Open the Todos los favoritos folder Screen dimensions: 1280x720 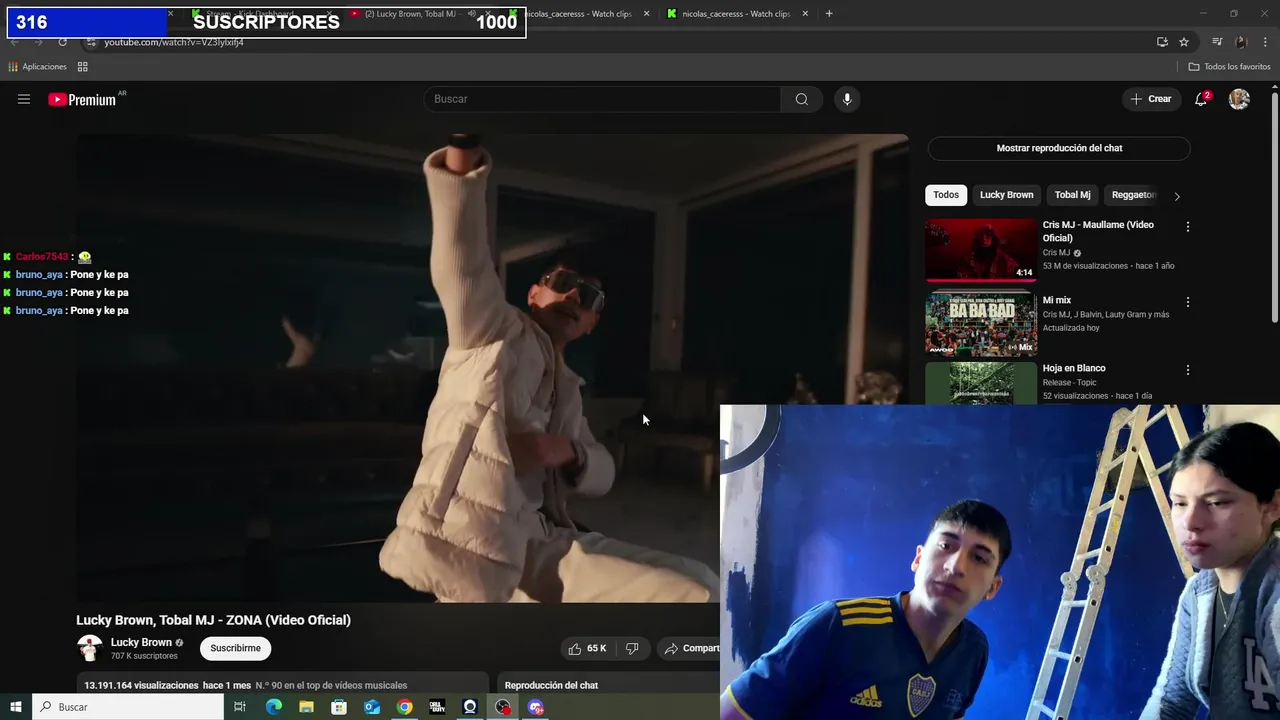click(1229, 67)
